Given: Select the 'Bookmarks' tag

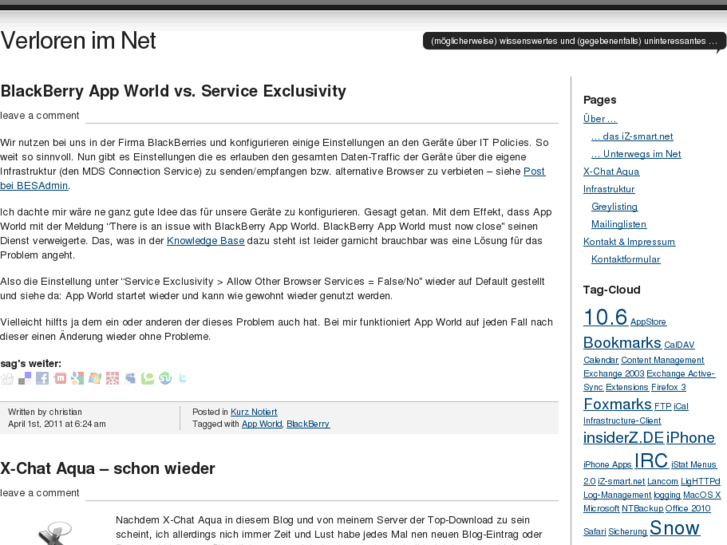Looking at the screenshot, I should pyautogui.click(x=622, y=343).
